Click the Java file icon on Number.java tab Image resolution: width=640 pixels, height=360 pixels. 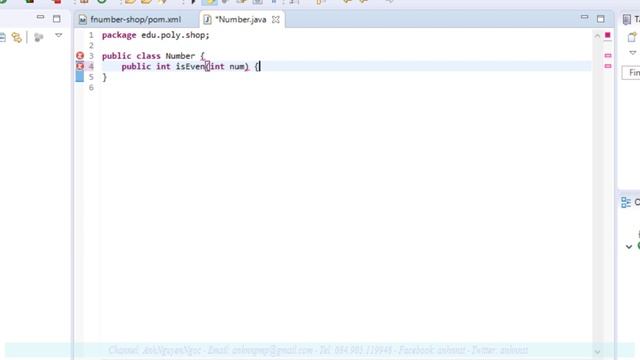[x=207, y=20]
